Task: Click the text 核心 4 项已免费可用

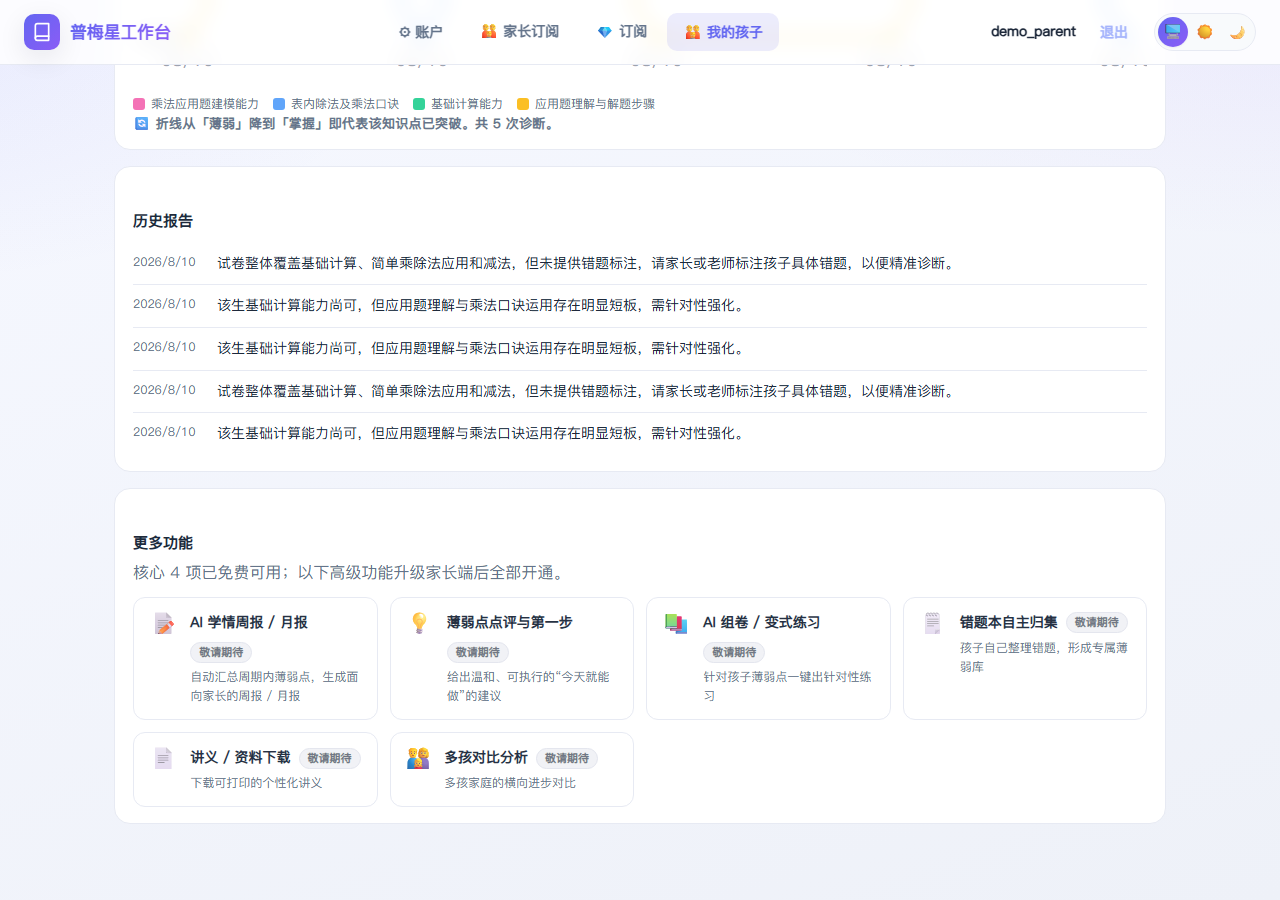Action: tap(206, 573)
